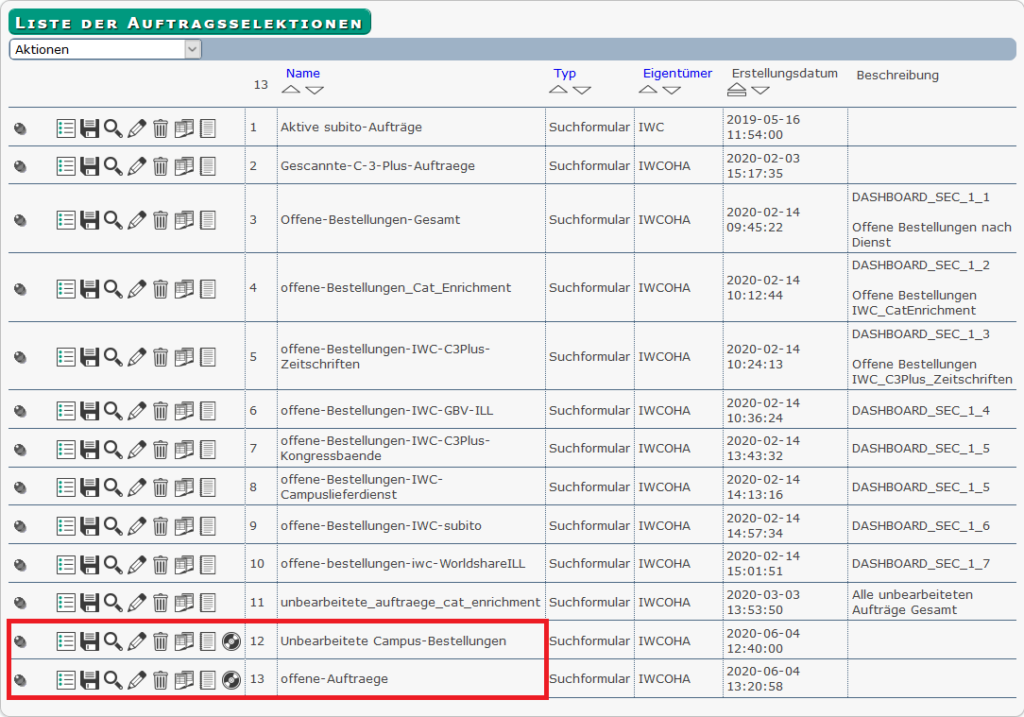The image size is (1024, 717).
Task: Delete Gescannte-C-3-Plus-Auftraege via trash icon
Action: (161, 167)
